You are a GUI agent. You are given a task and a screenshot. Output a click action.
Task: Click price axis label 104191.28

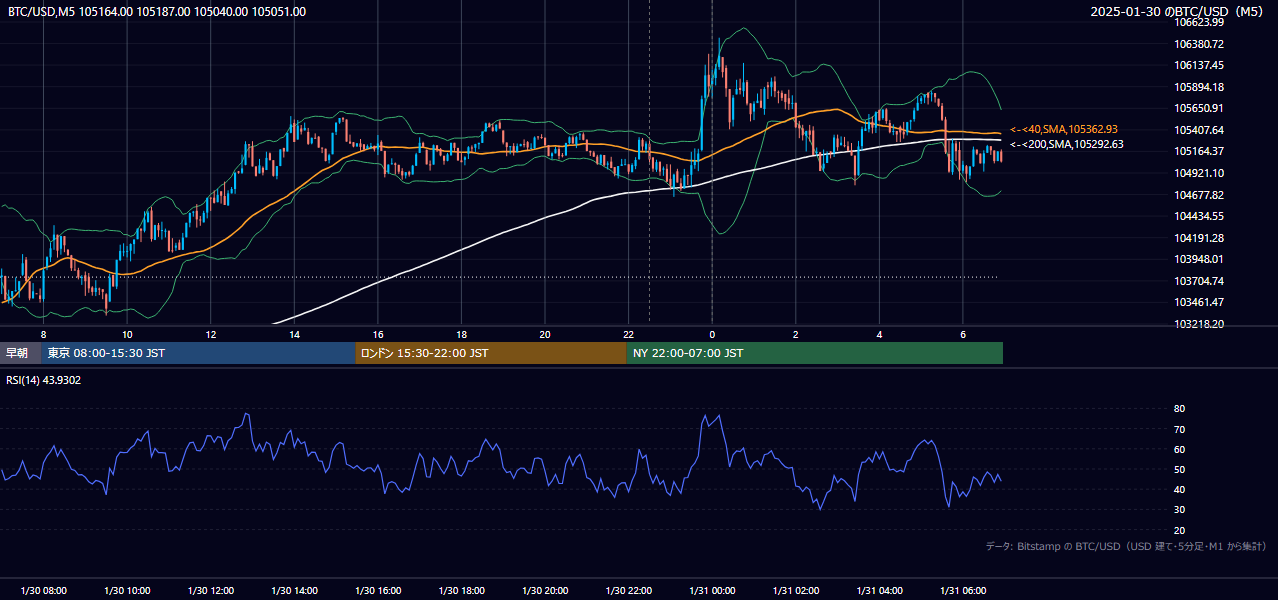(x=1199, y=238)
